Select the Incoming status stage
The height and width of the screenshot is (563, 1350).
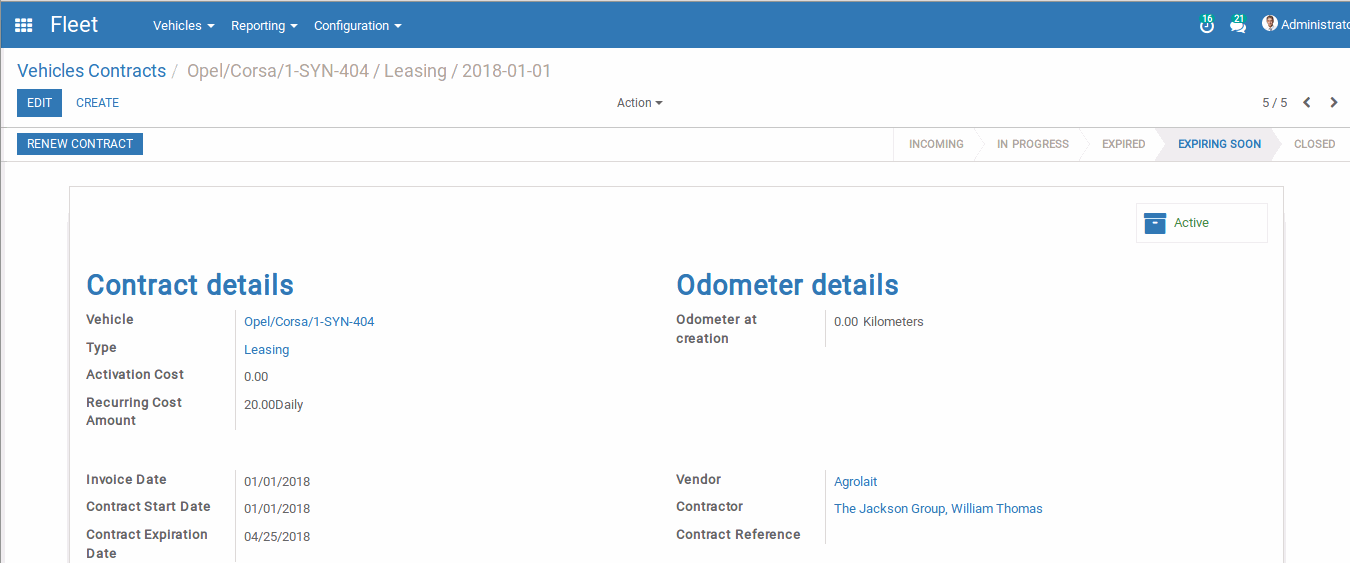[936, 144]
